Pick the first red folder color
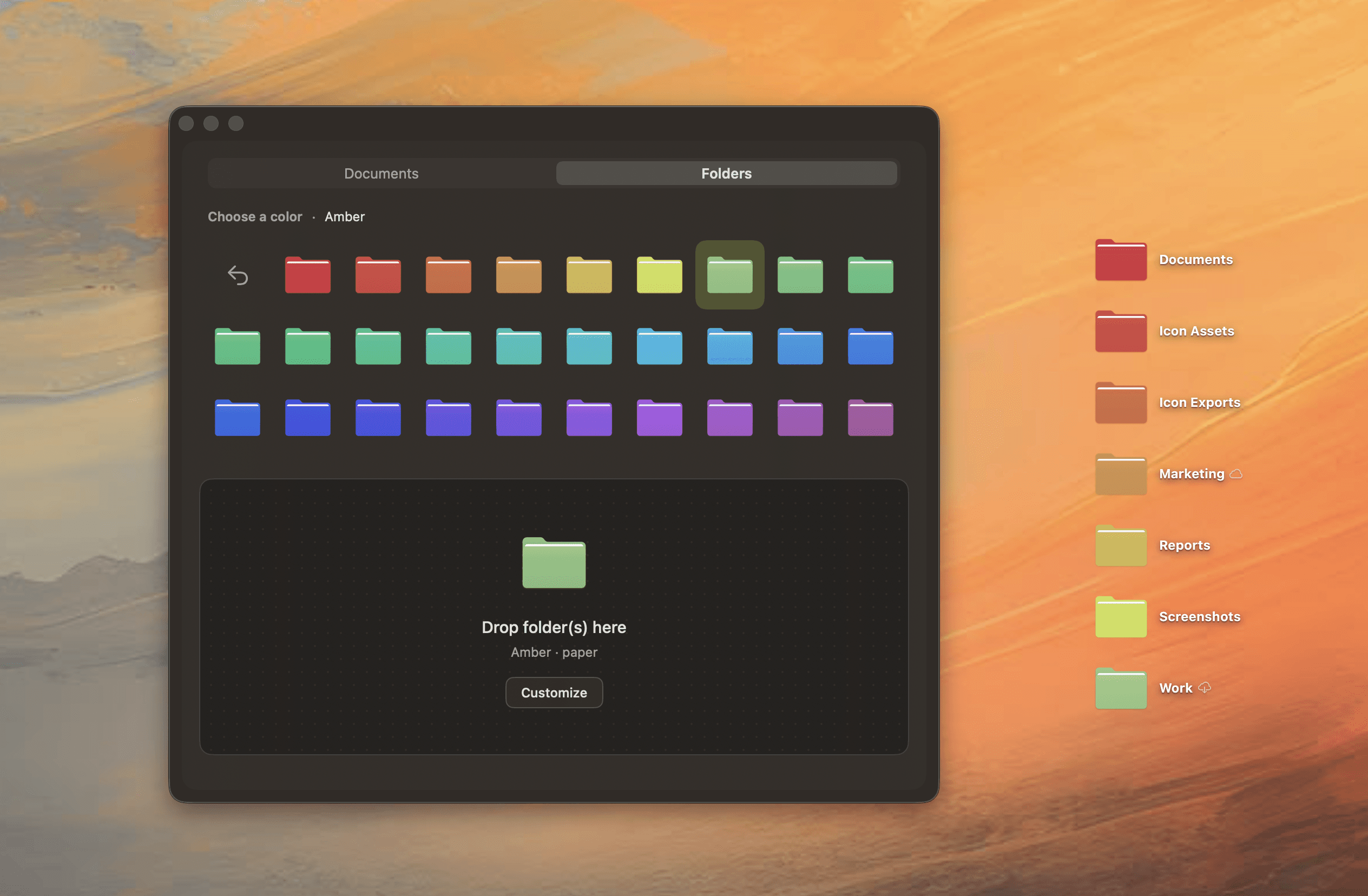 (x=307, y=275)
